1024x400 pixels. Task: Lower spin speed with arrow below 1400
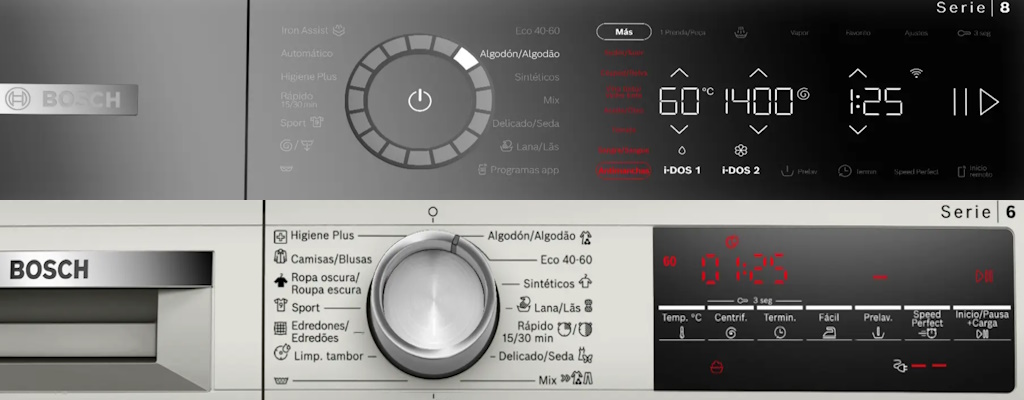click(758, 129)
